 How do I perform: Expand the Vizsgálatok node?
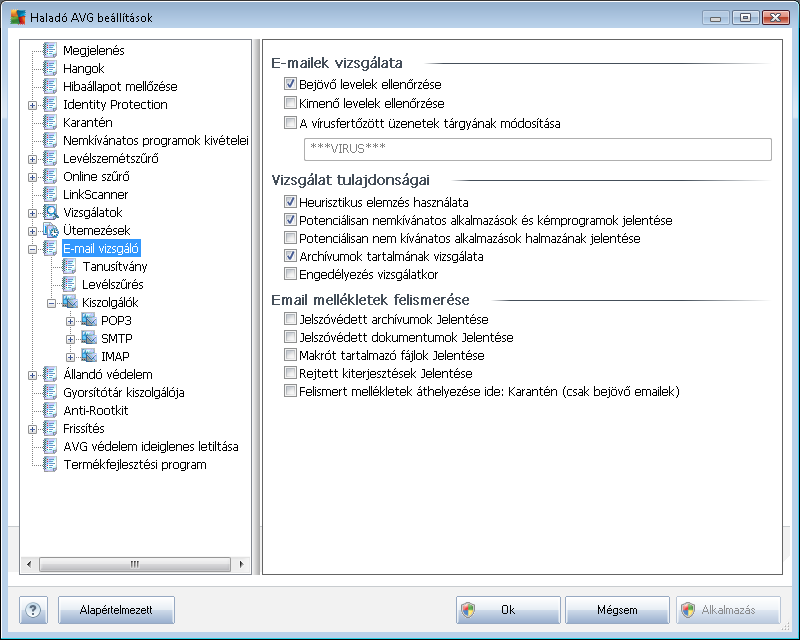click(32, 213)
